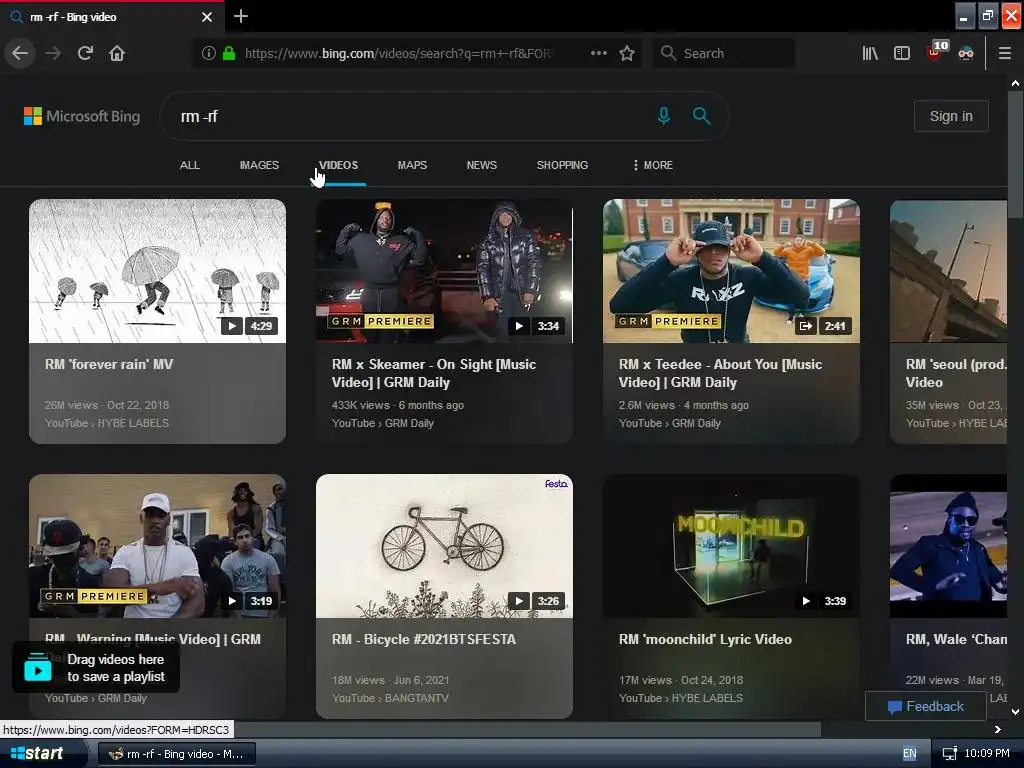
Task: Show site information icon in address bar
Action: pos(208,54)
